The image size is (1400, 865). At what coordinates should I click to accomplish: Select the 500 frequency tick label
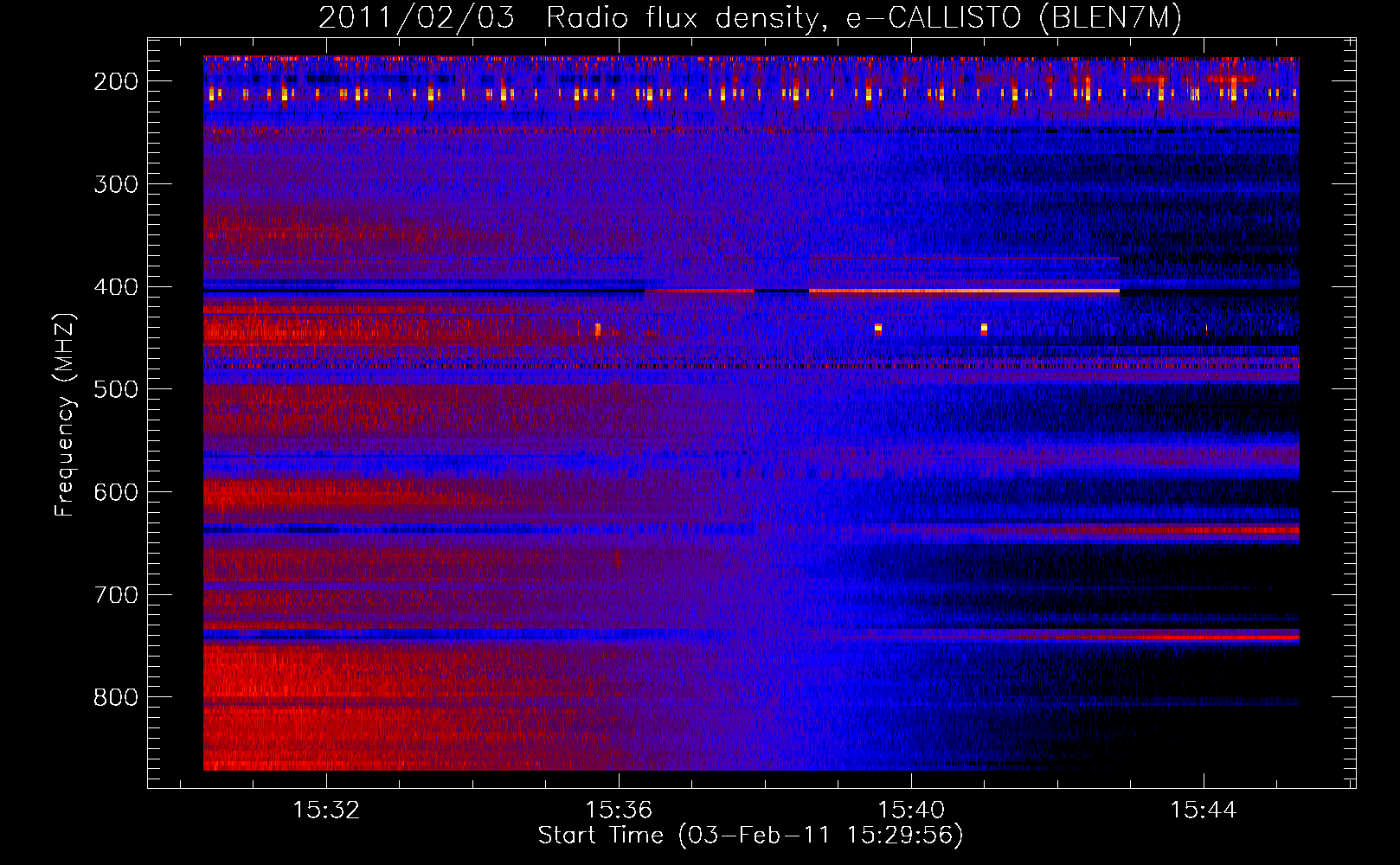(x=116, y=389)
